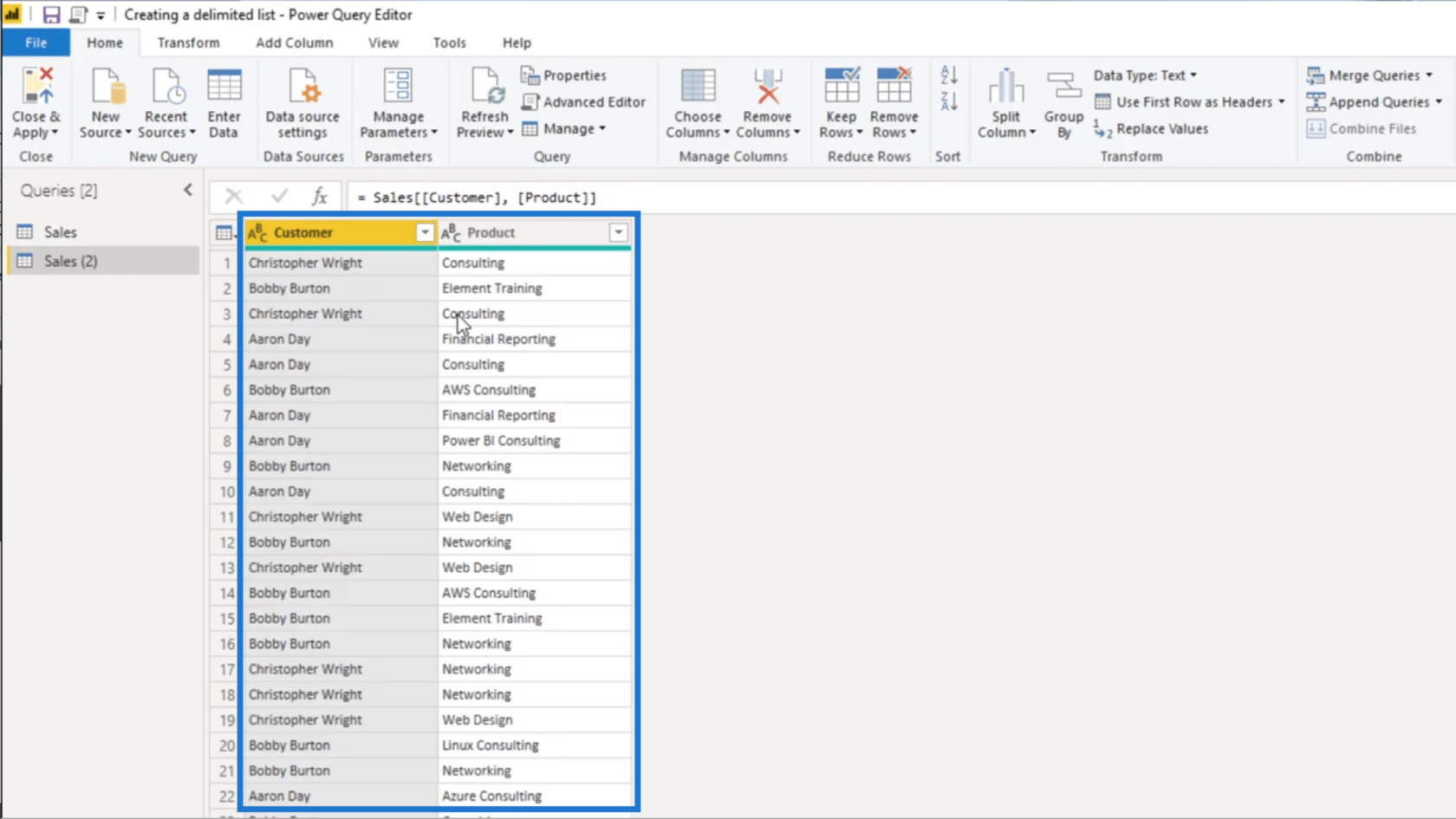The height and width of the screenshot is (819, 1456).
Task: Click row 20 cell 'Linux Consulting'
Action: [x=535, y=745]
